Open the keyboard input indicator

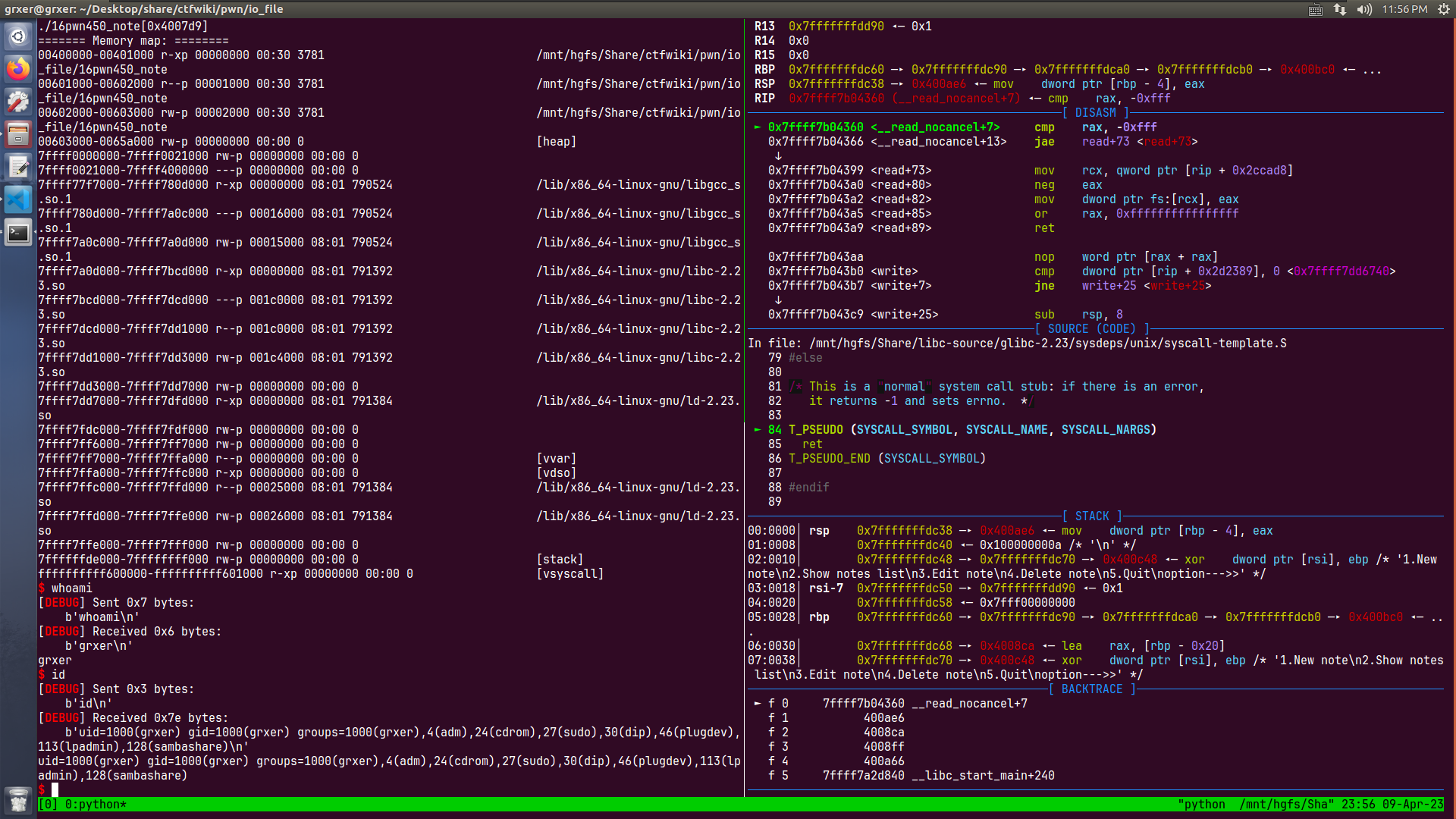1316,9
